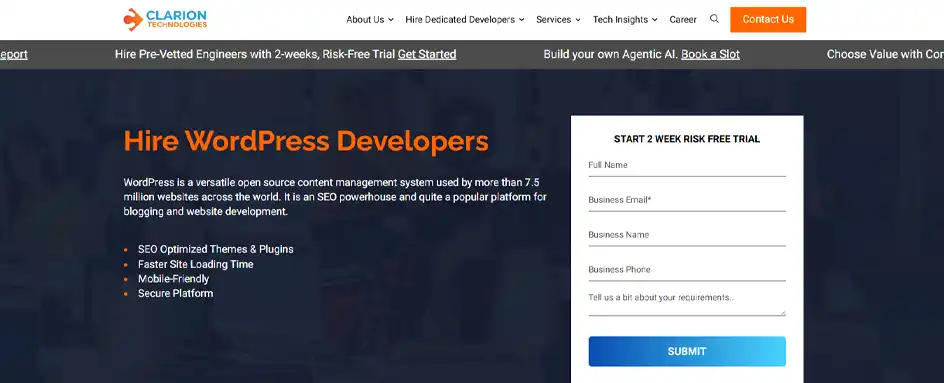This screenshot has height=383, width=944.
Task: Click the Clarion Technologies logo
Action: [165, 19]
